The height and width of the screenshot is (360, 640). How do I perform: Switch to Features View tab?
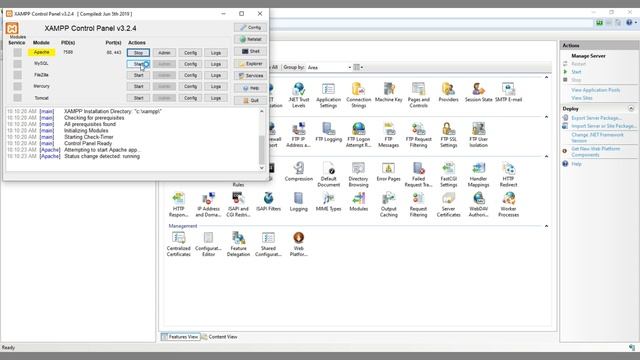[180, 337]
